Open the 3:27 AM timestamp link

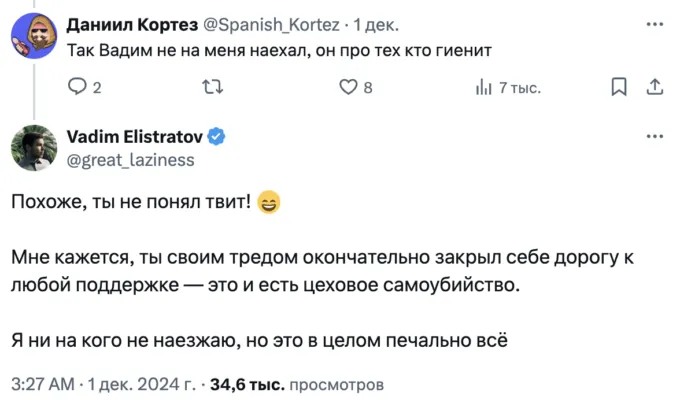44,383
